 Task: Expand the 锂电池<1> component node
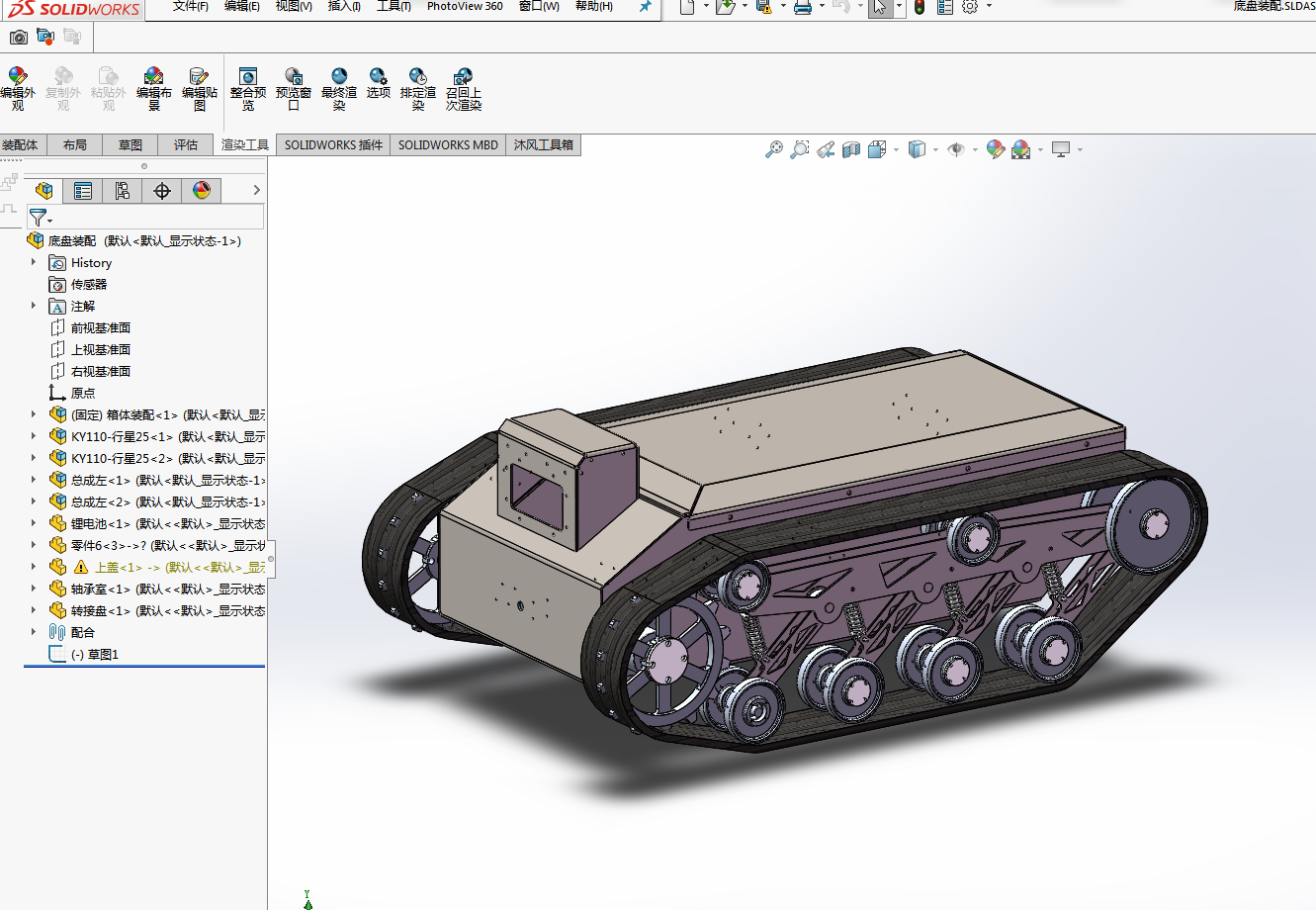click(x=34, y=524)
